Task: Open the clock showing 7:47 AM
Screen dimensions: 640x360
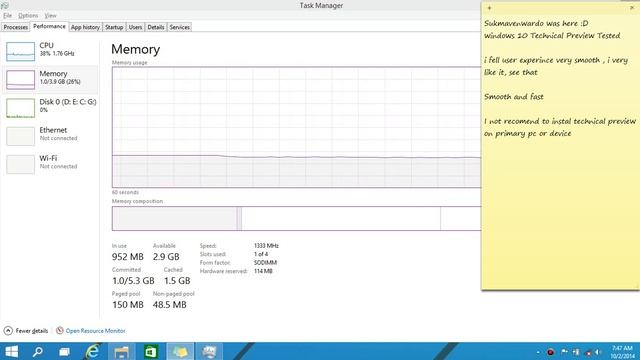Action: coord(622,352)
